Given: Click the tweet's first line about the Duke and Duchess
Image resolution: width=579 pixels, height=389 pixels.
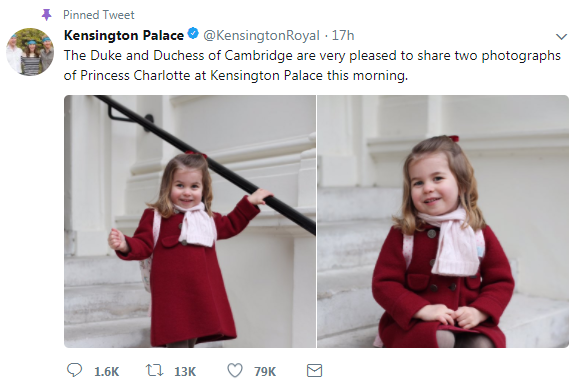Looking at the screenshot, I should (312, 55).
